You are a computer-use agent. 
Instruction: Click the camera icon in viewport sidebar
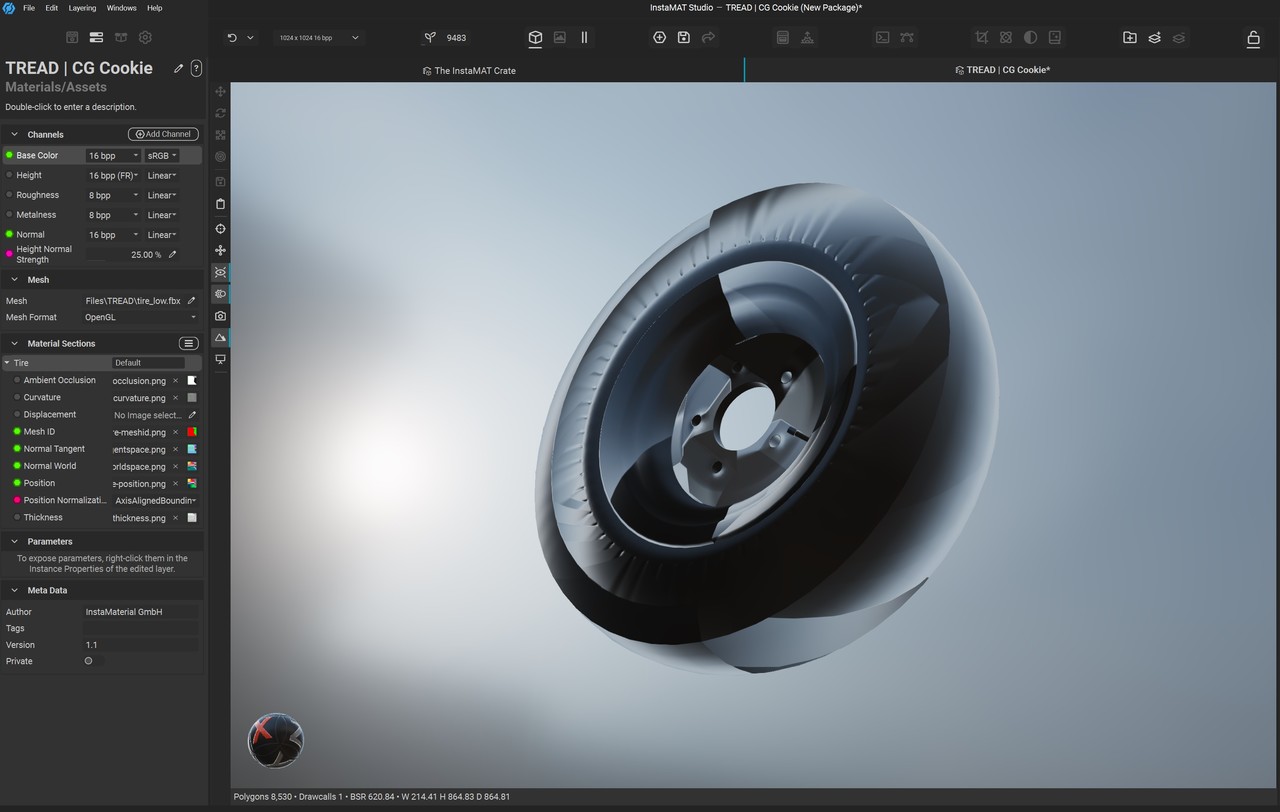point(220,316)
